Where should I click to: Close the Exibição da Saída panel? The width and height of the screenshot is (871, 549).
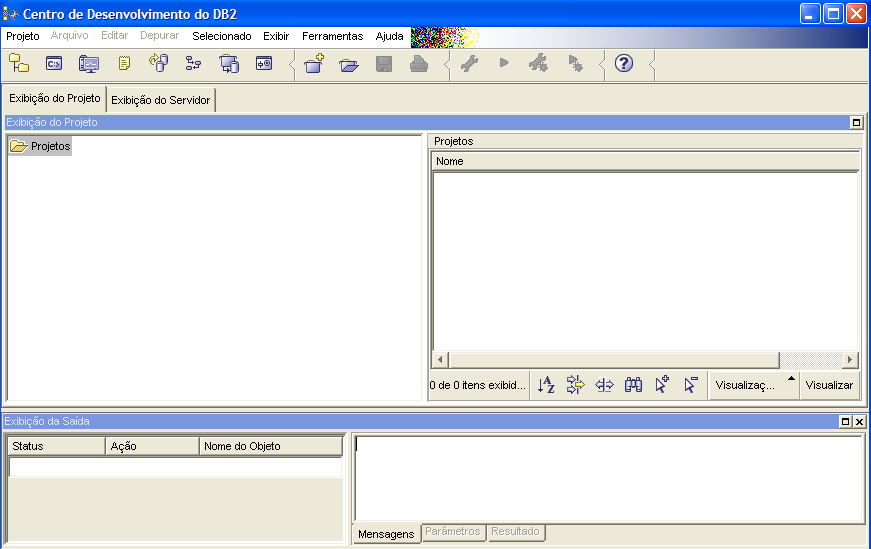(x=859, y=422)
